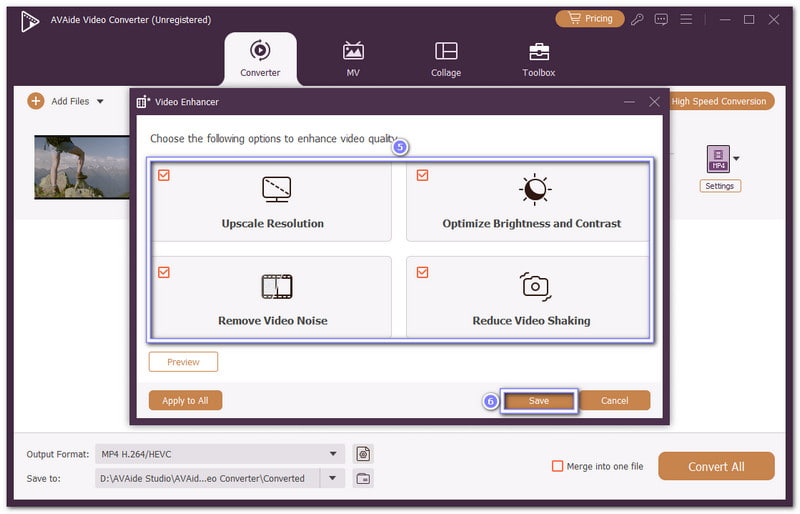Viewport: 800px width, 514px height.
Task: Click the register key icon in title bar
Action: click(x=638, y=19)
